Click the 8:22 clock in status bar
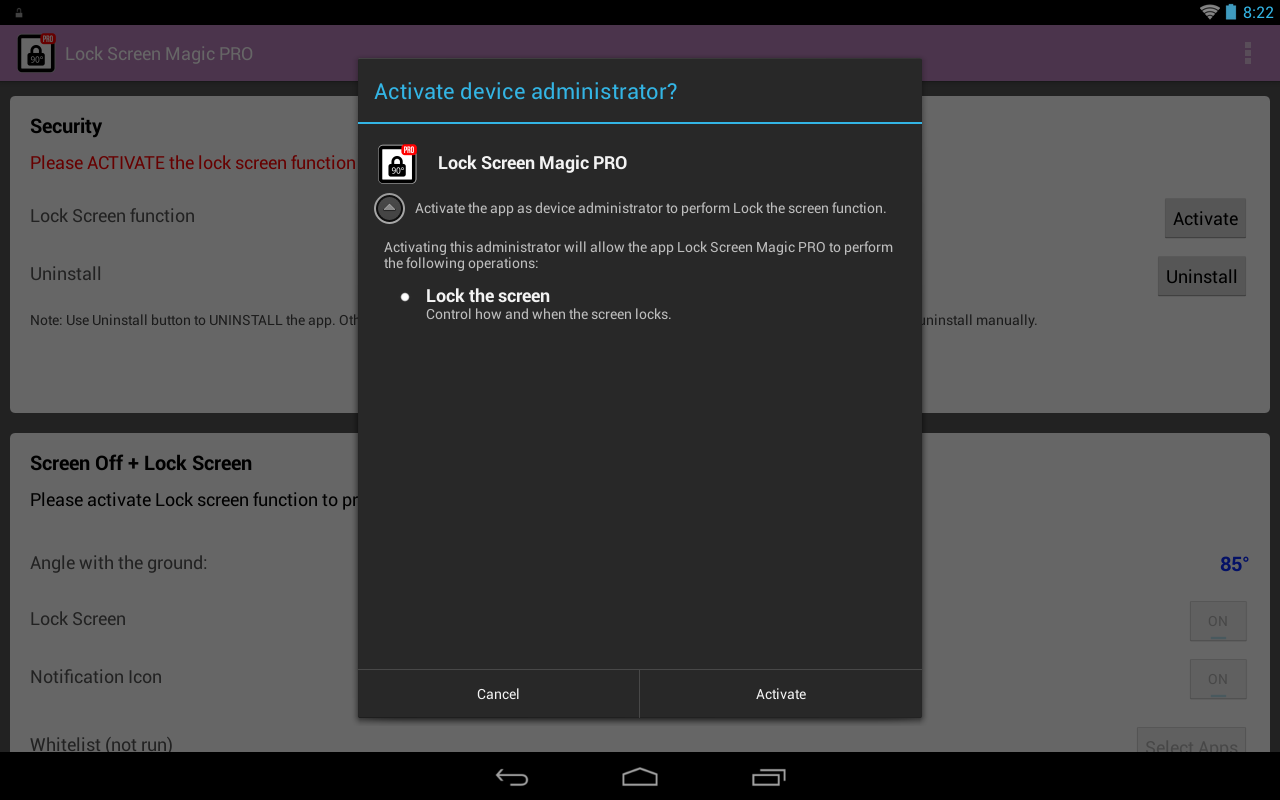This screenshot has width=1280, height=800. [1258, 12]
